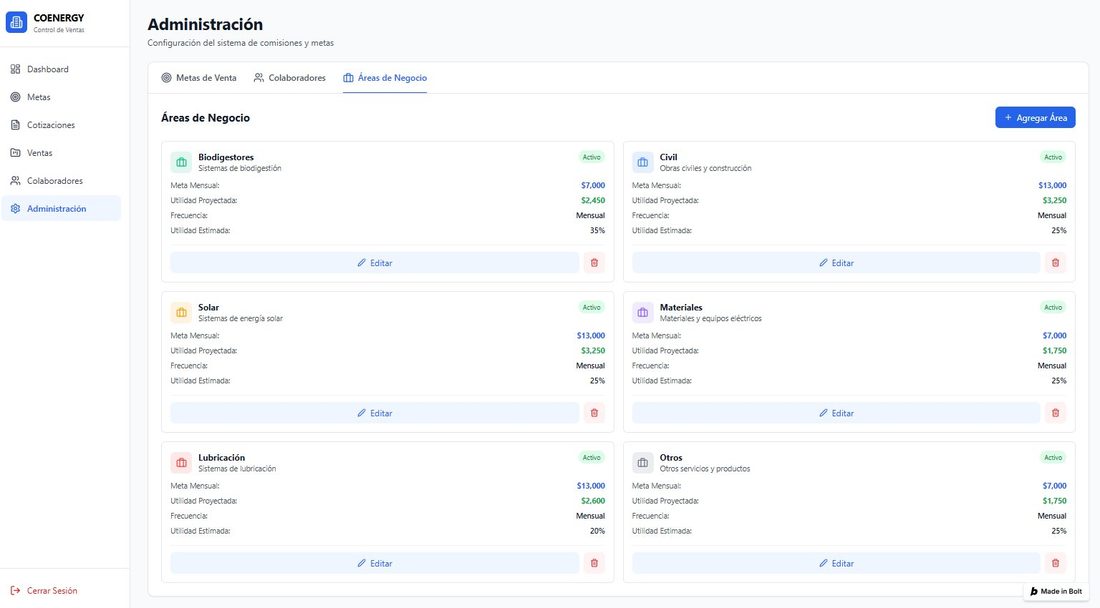Click the Civil card title text
Image resolution: width=1100 pixels, height=608 pixels.
(x=669, y=157)
